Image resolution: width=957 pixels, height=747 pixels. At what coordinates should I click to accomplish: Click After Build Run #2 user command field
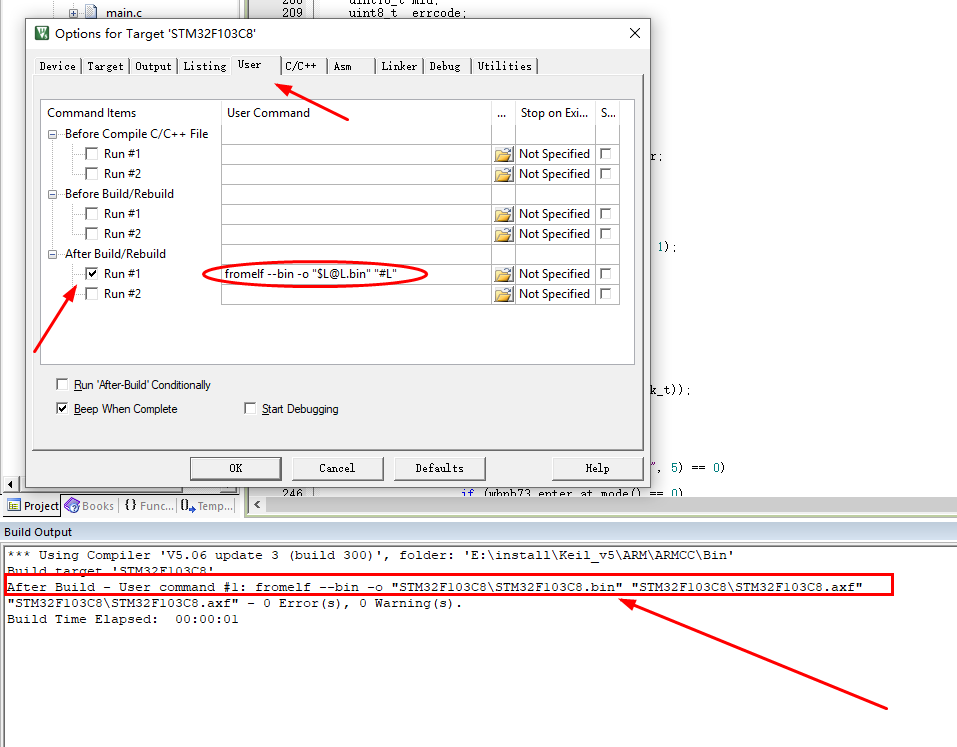coord(356,294)
